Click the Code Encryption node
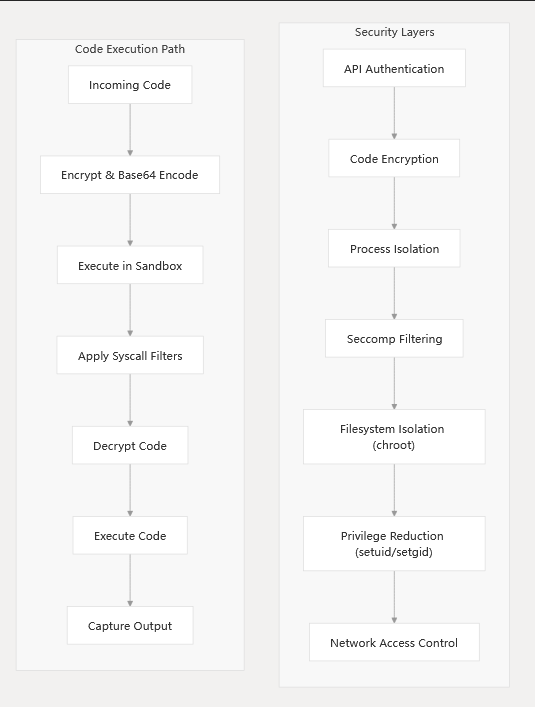The width and height of the screenshot is (535, 707). (x=394, y=158)
